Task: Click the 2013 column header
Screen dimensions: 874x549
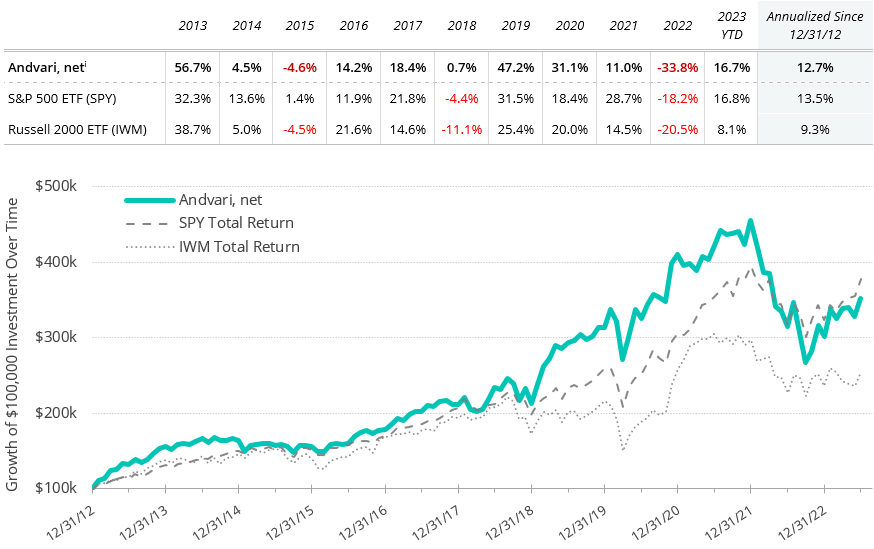Action: 192,23
